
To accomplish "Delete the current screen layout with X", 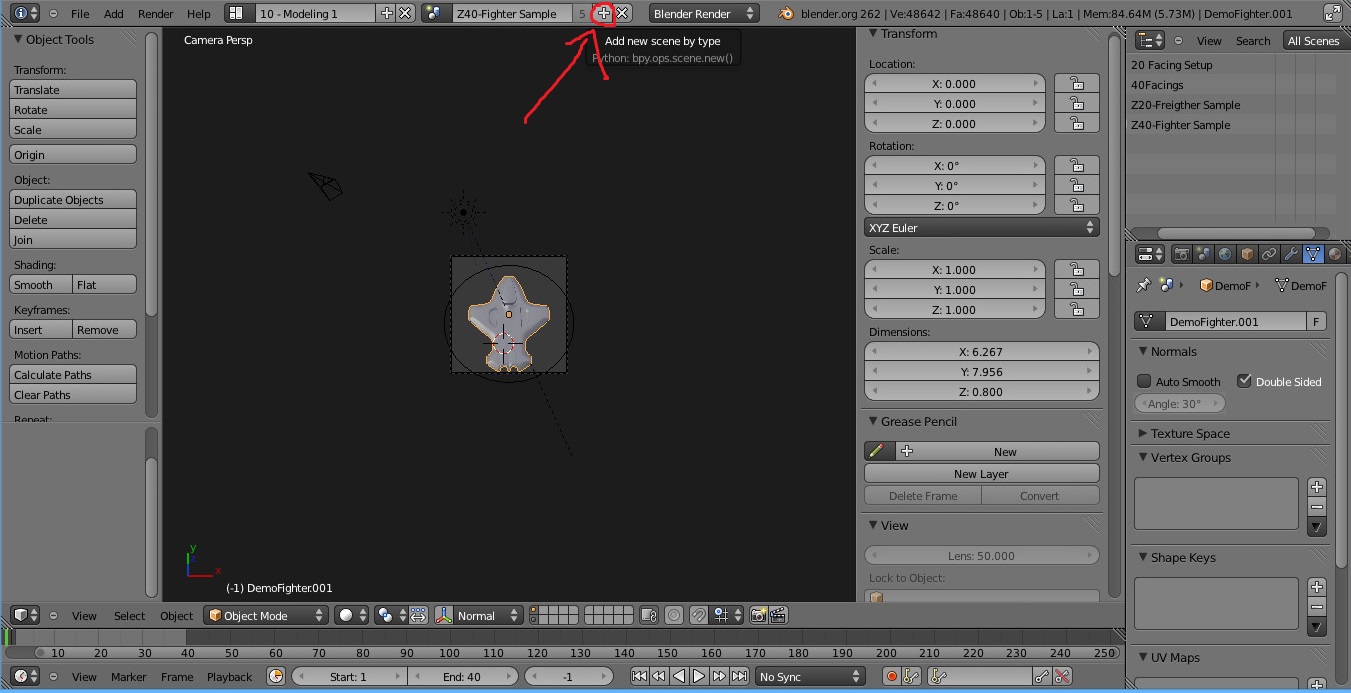I will click(404, 13).
